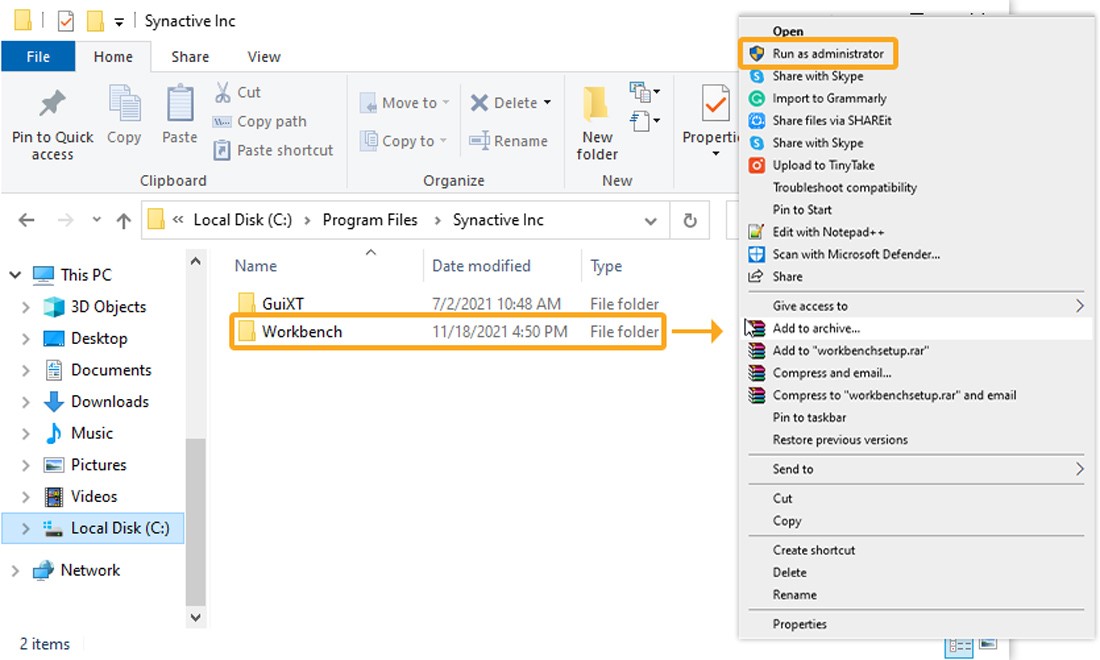The width and height of the screenshot is (1100, 660).
Task: Click the Back navigation arrow
Action: (27, 220)
